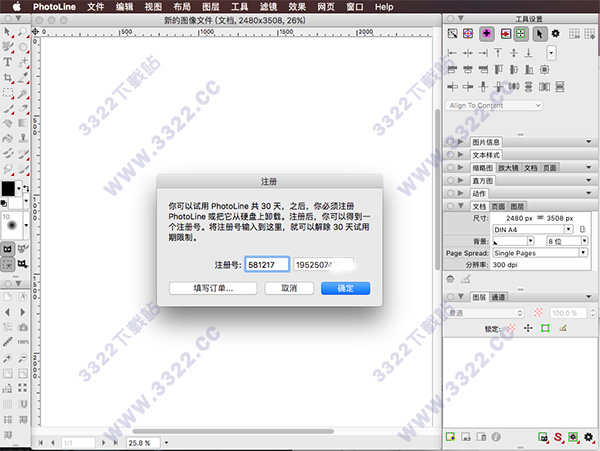
Task: Expand the 图片信息 panel triangle
Action: tap(461, 142)
